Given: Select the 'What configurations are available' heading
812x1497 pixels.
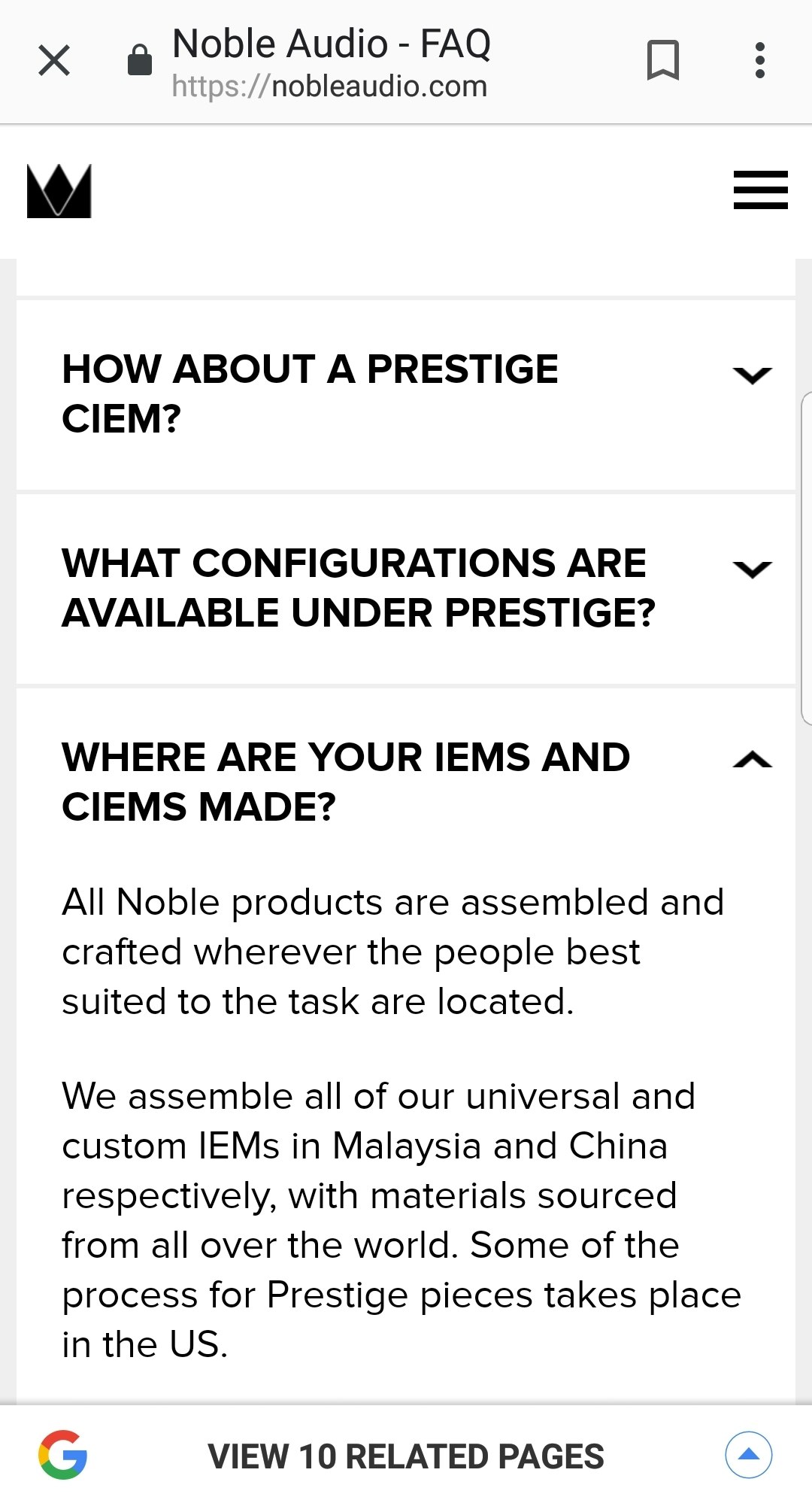Looking at the screenshot, I should 358,588.
